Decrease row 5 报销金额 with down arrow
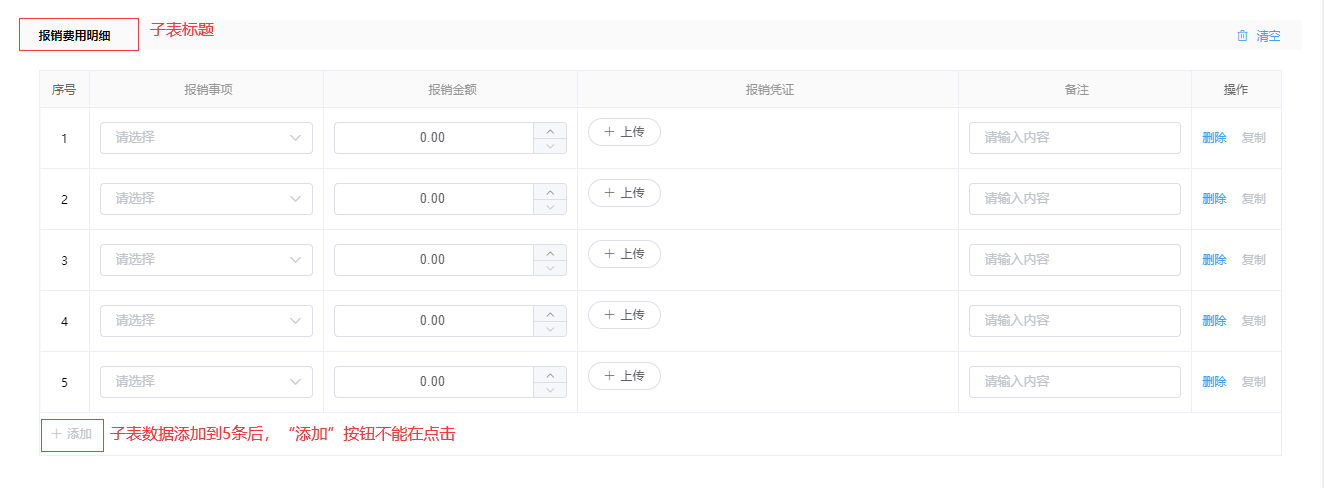1324x488 pixels. tap(550, 390)
